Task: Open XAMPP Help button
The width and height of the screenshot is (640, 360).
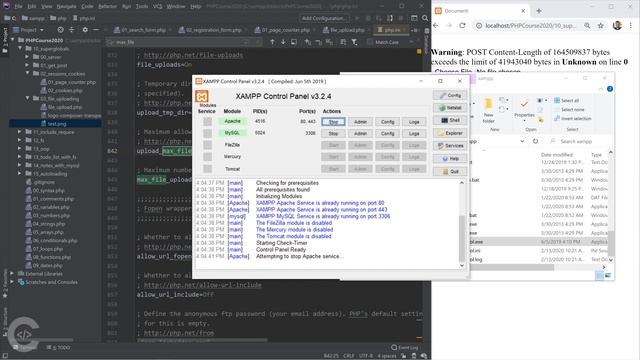Action: 450,158
